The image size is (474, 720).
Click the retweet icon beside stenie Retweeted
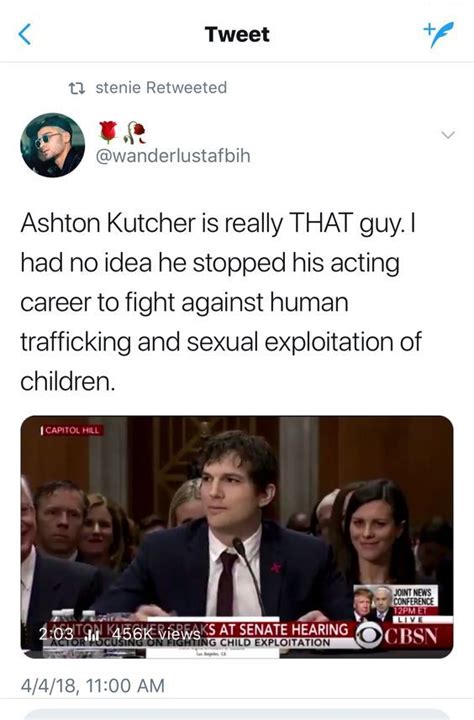click(76, 88)
